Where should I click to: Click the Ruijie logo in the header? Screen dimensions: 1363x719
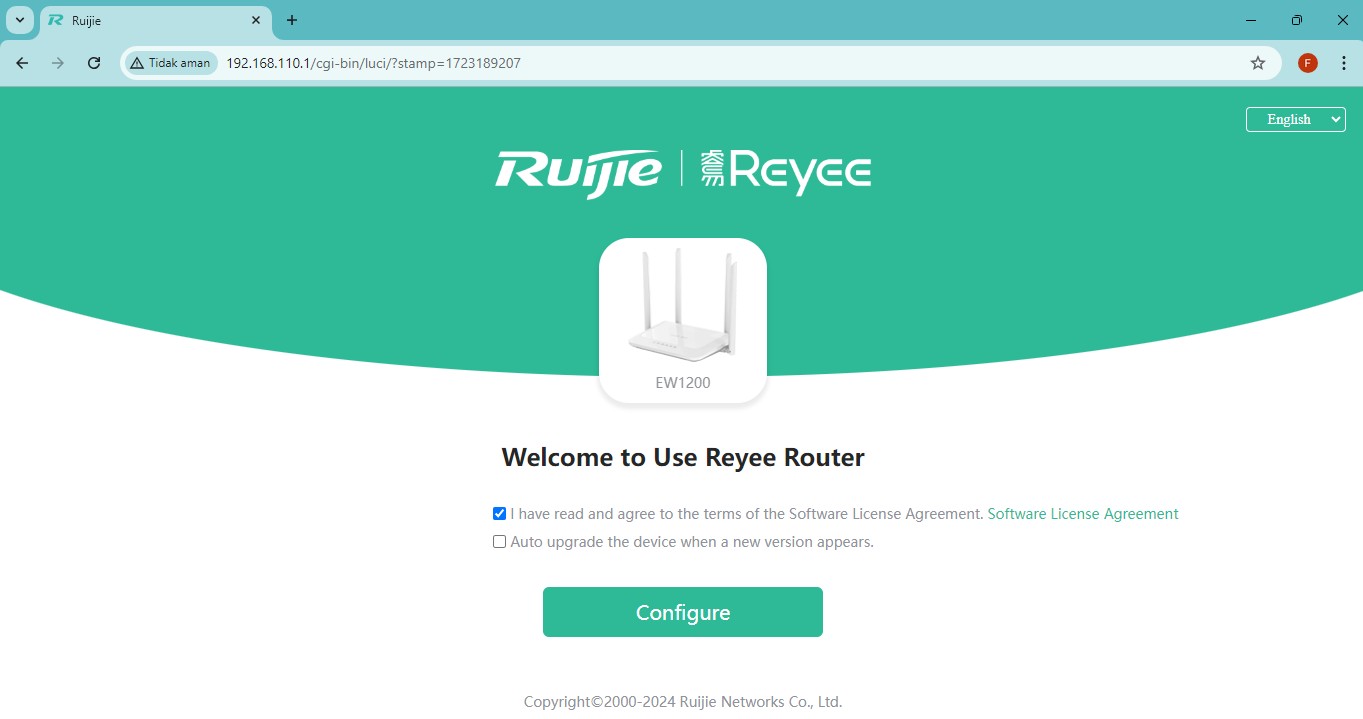(578, 171)
